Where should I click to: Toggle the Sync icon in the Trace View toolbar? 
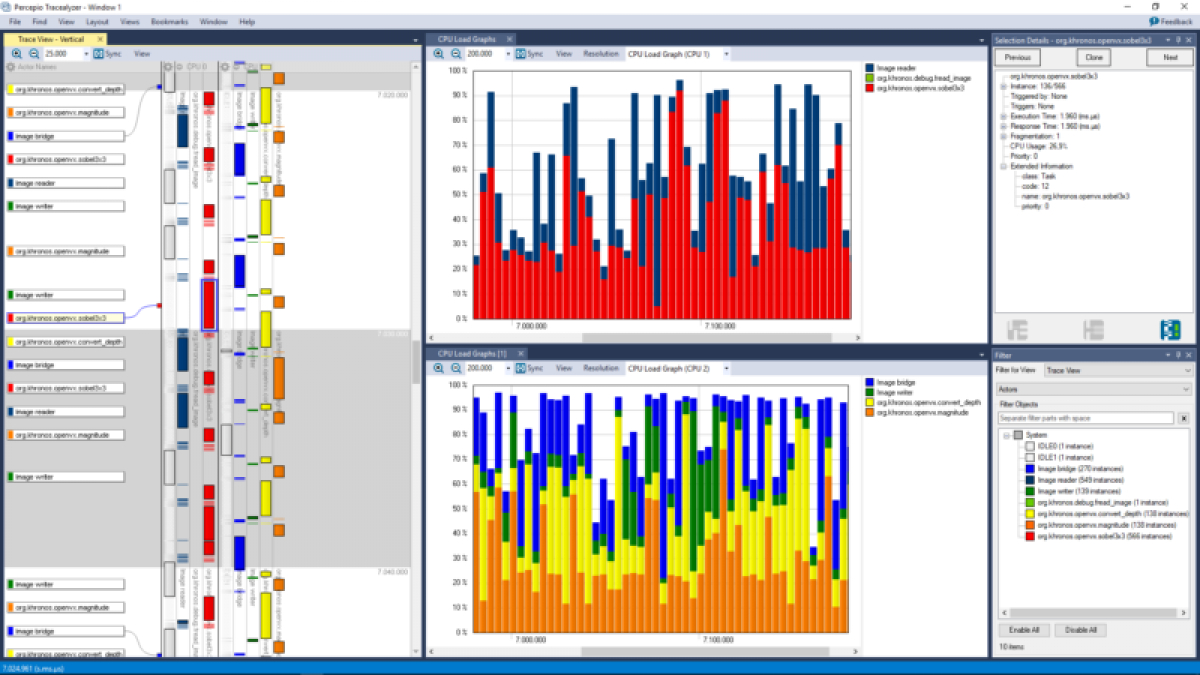(98, 54)
